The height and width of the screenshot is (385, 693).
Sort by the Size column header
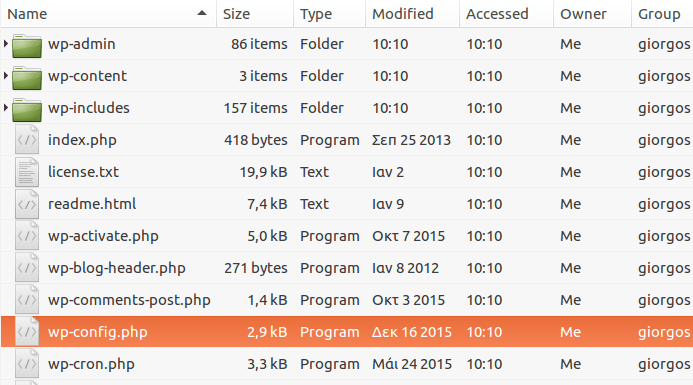(255, 14)
